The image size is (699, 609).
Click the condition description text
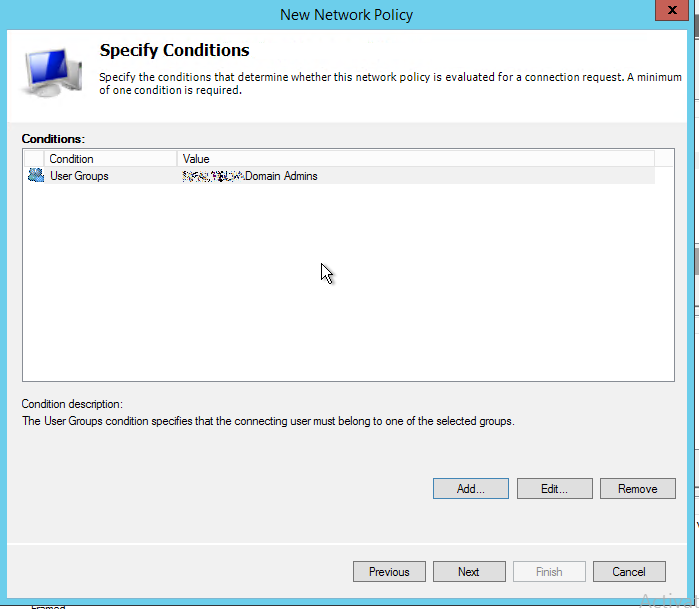click(268, 421)
